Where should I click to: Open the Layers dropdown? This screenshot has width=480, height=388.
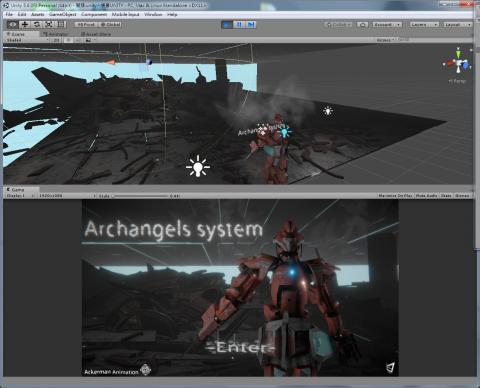pos(424,25)
